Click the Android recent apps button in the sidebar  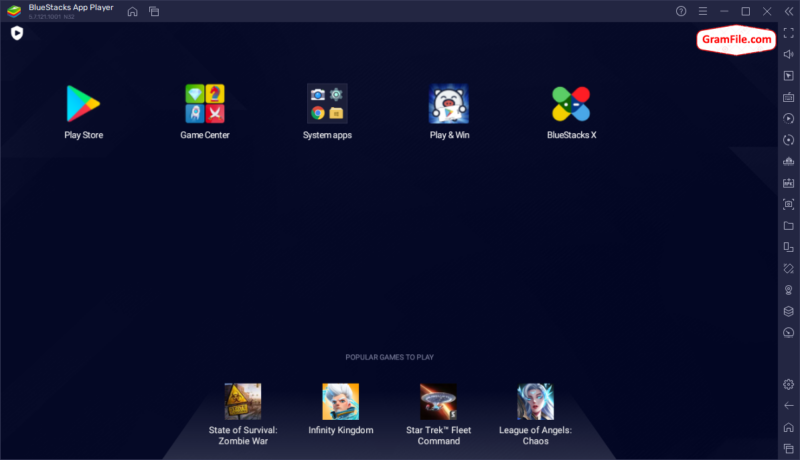click(x=789, y=448)
